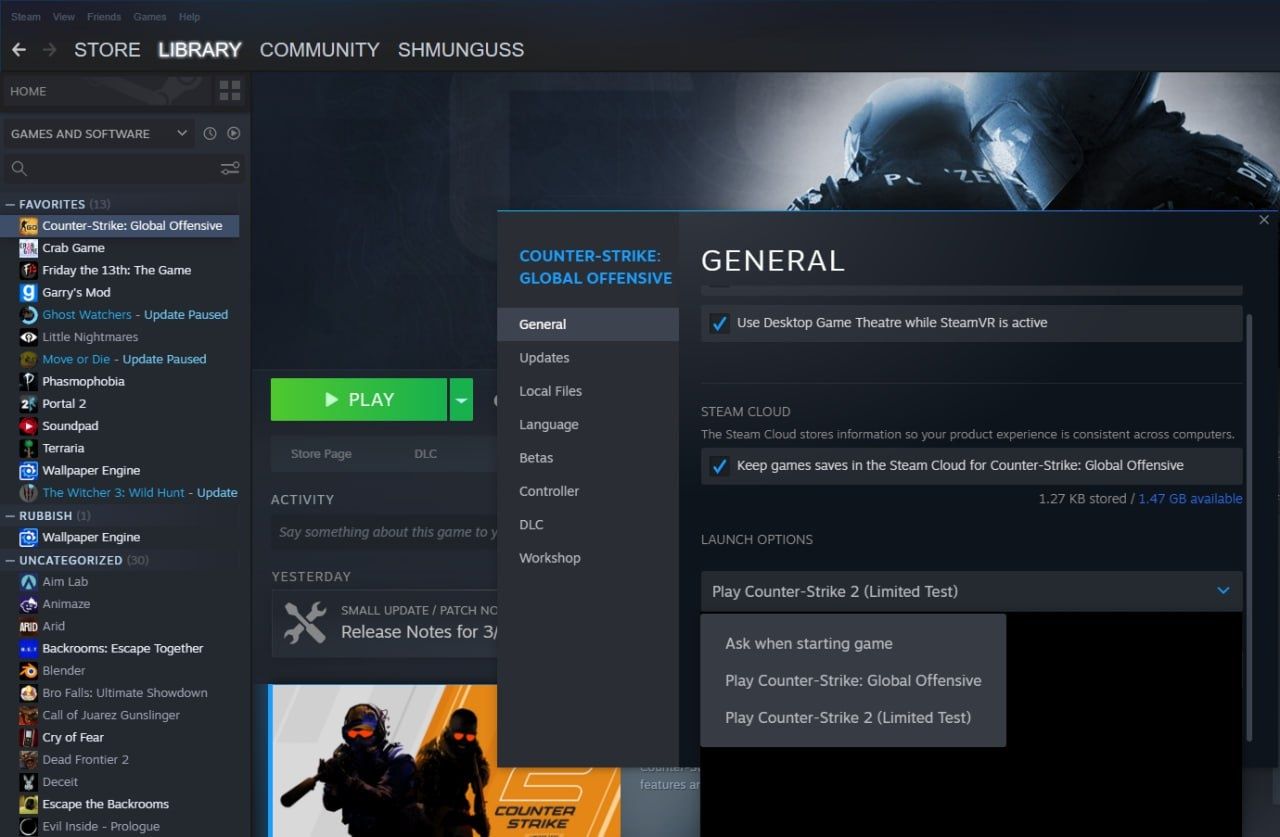Image resolution: width=1280 pixels, height=837 pixels.
Task: Click the Little Nightmares icon
Action: 28,337
